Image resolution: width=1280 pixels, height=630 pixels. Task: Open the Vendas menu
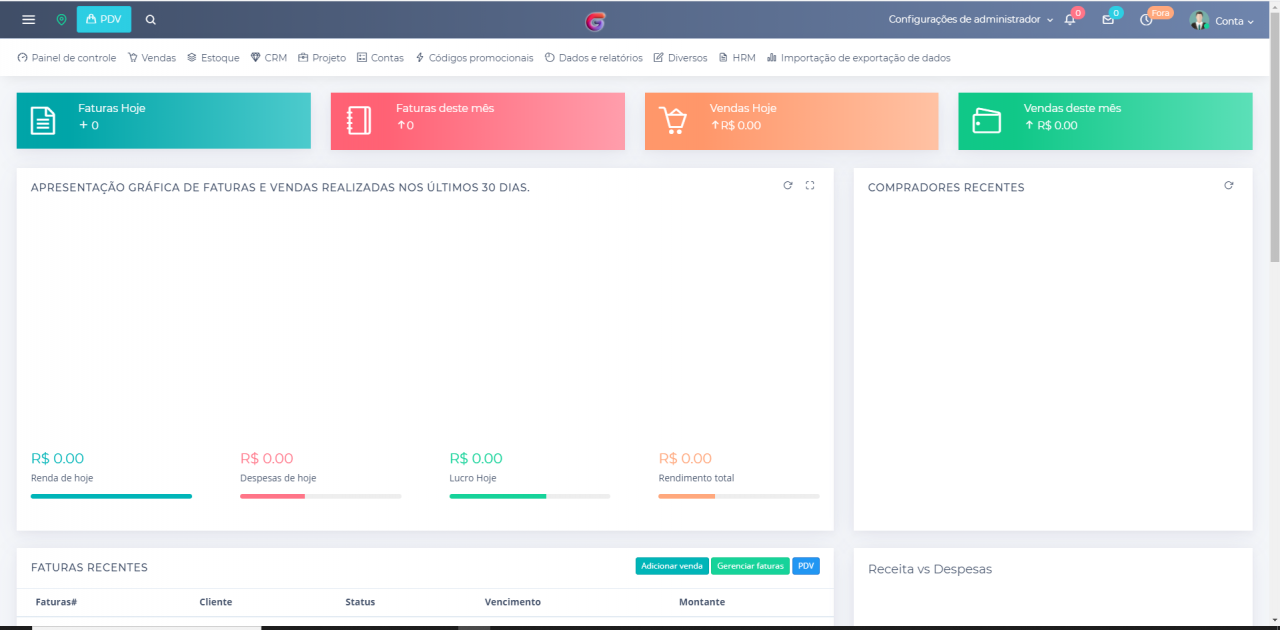152,58
